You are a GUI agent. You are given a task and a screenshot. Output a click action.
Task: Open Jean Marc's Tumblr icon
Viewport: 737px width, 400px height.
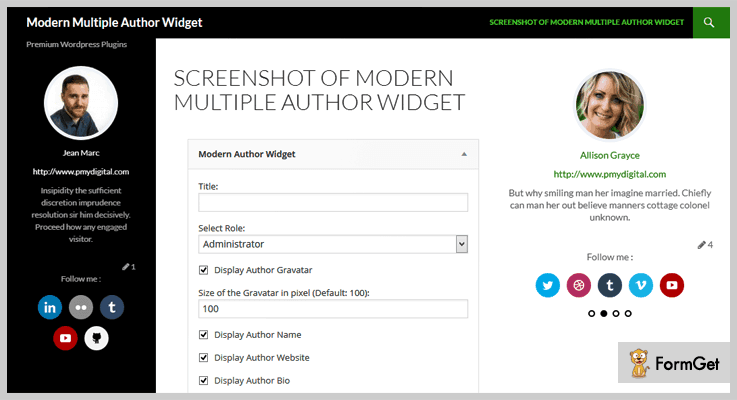pos(112,307)
